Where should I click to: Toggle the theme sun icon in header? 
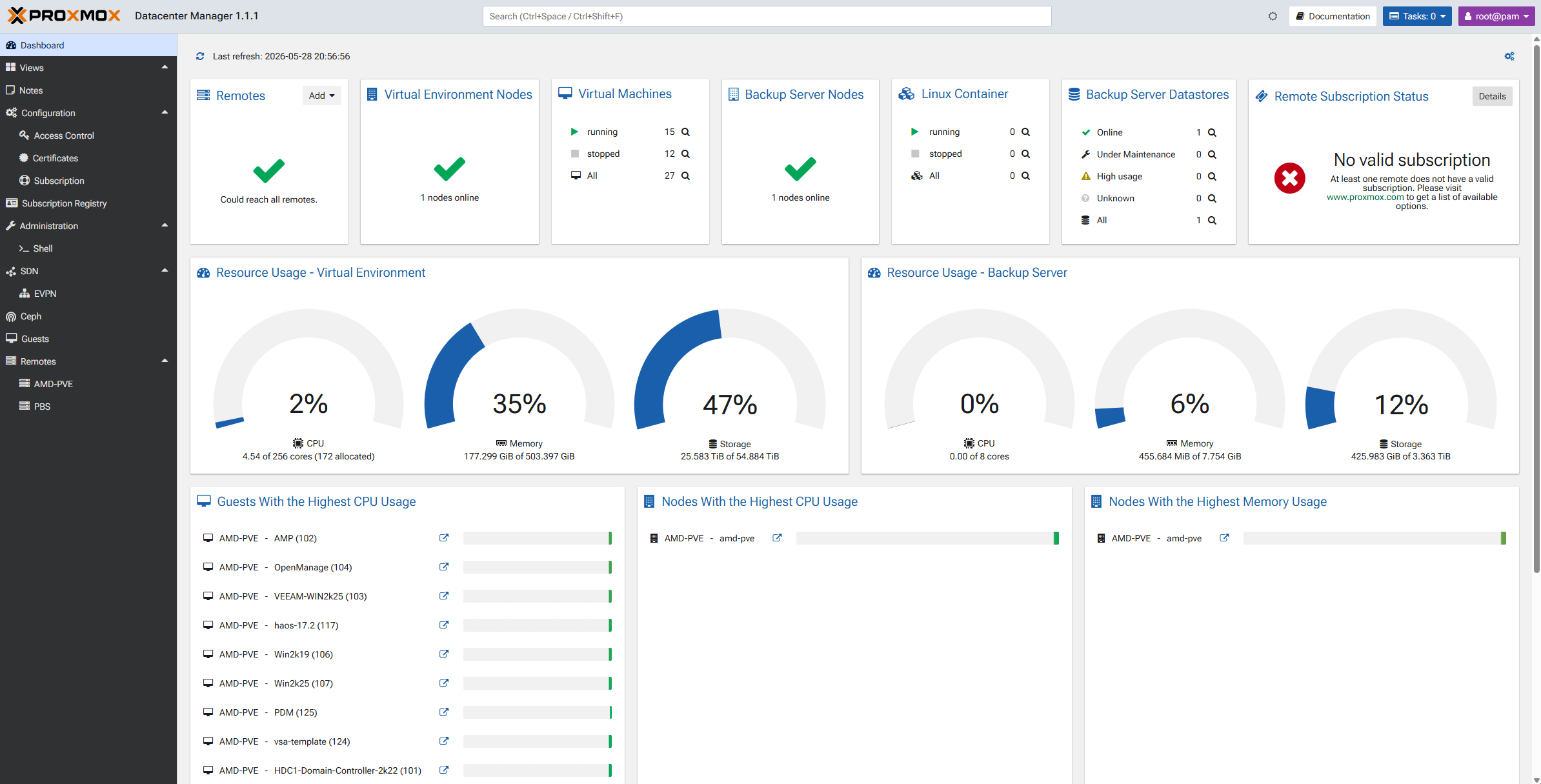[1273, 16]
